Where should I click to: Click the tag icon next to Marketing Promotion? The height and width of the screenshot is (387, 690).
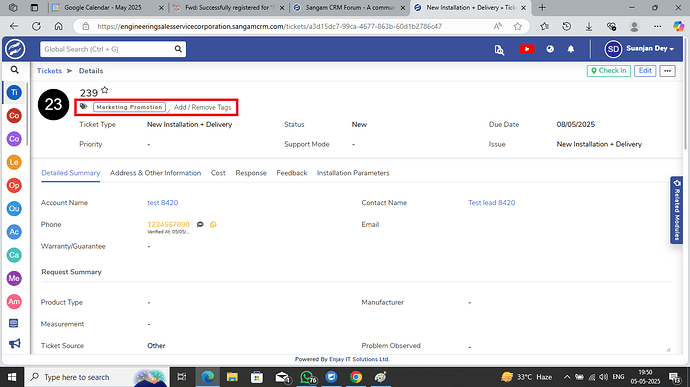[84, 107]
